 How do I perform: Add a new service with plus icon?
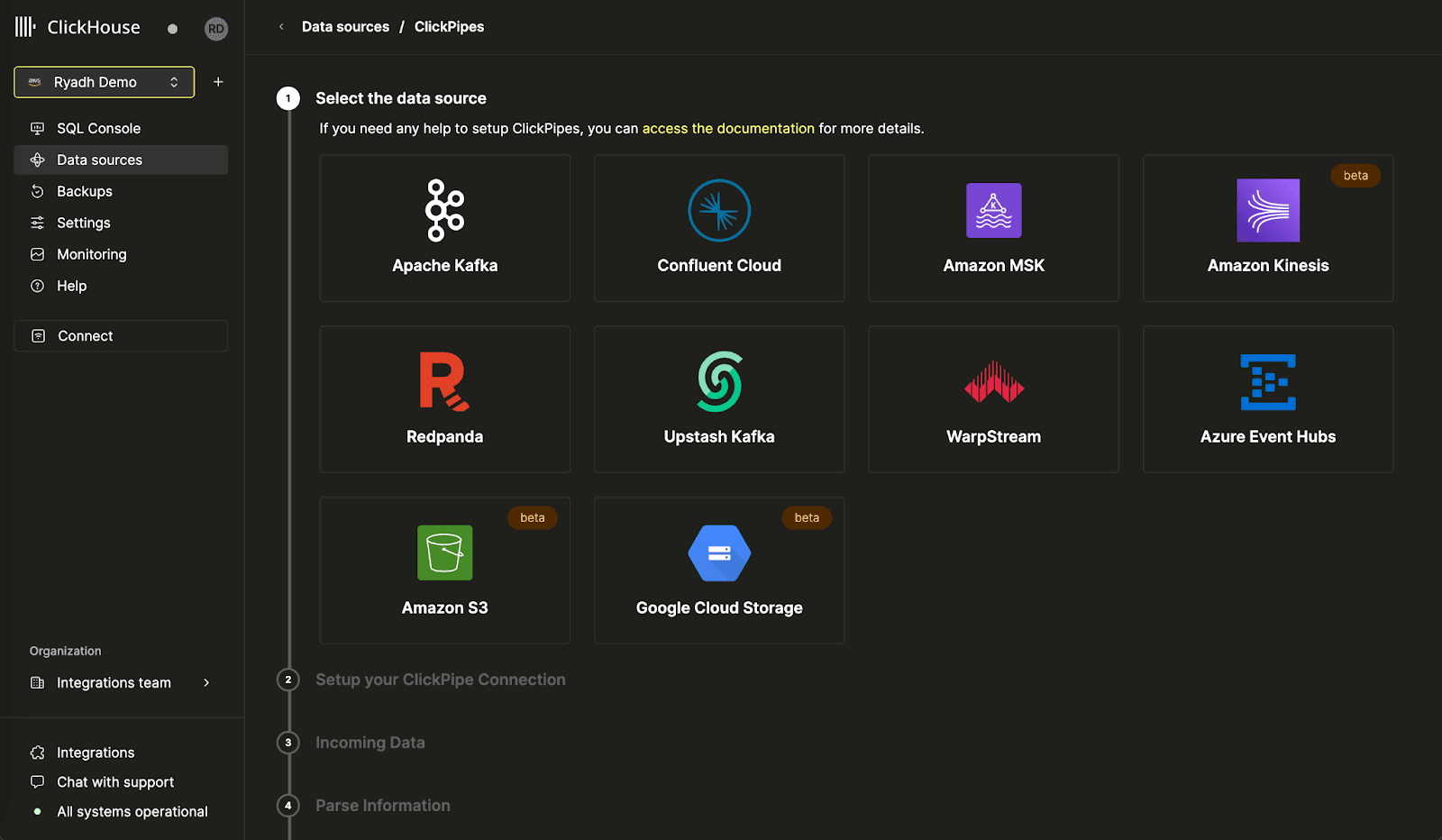(x=218, y=82)
